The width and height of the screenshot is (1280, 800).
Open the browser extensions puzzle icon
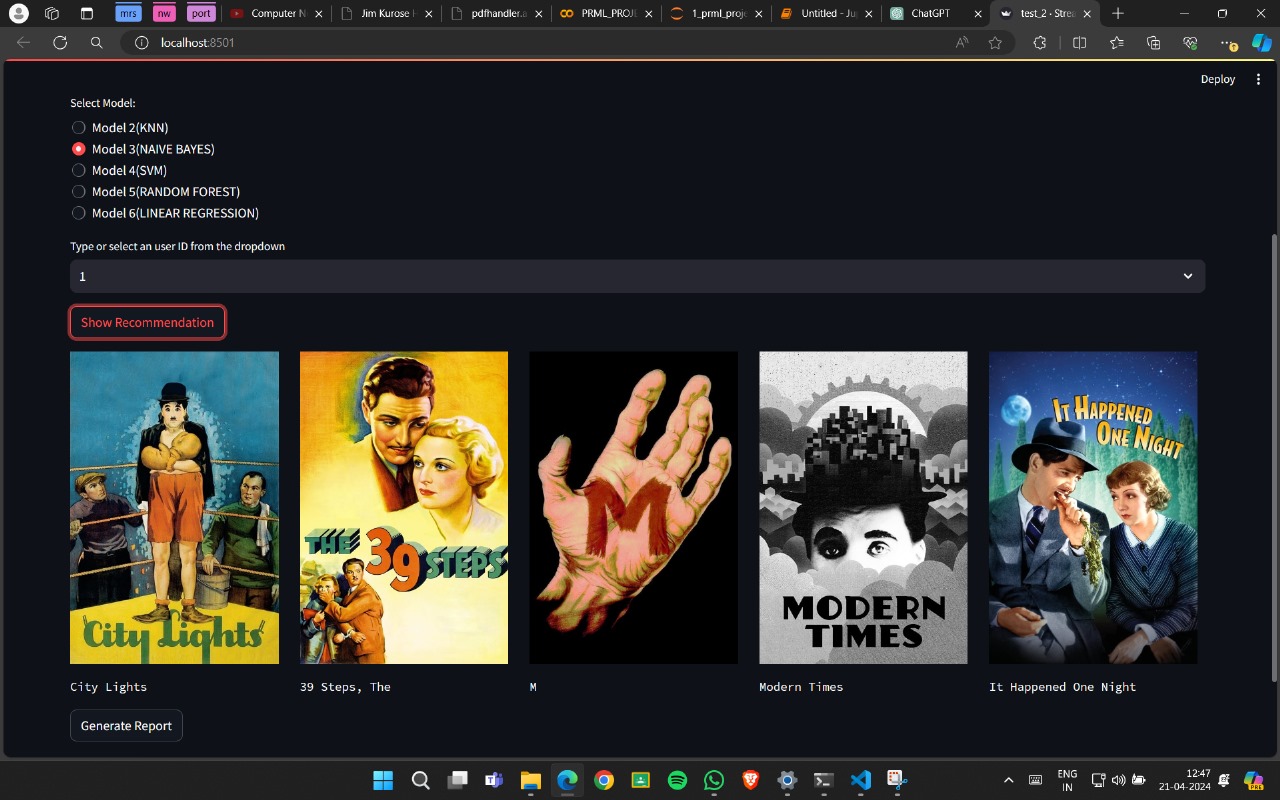pyautogui.click(x=1040, y=43)
